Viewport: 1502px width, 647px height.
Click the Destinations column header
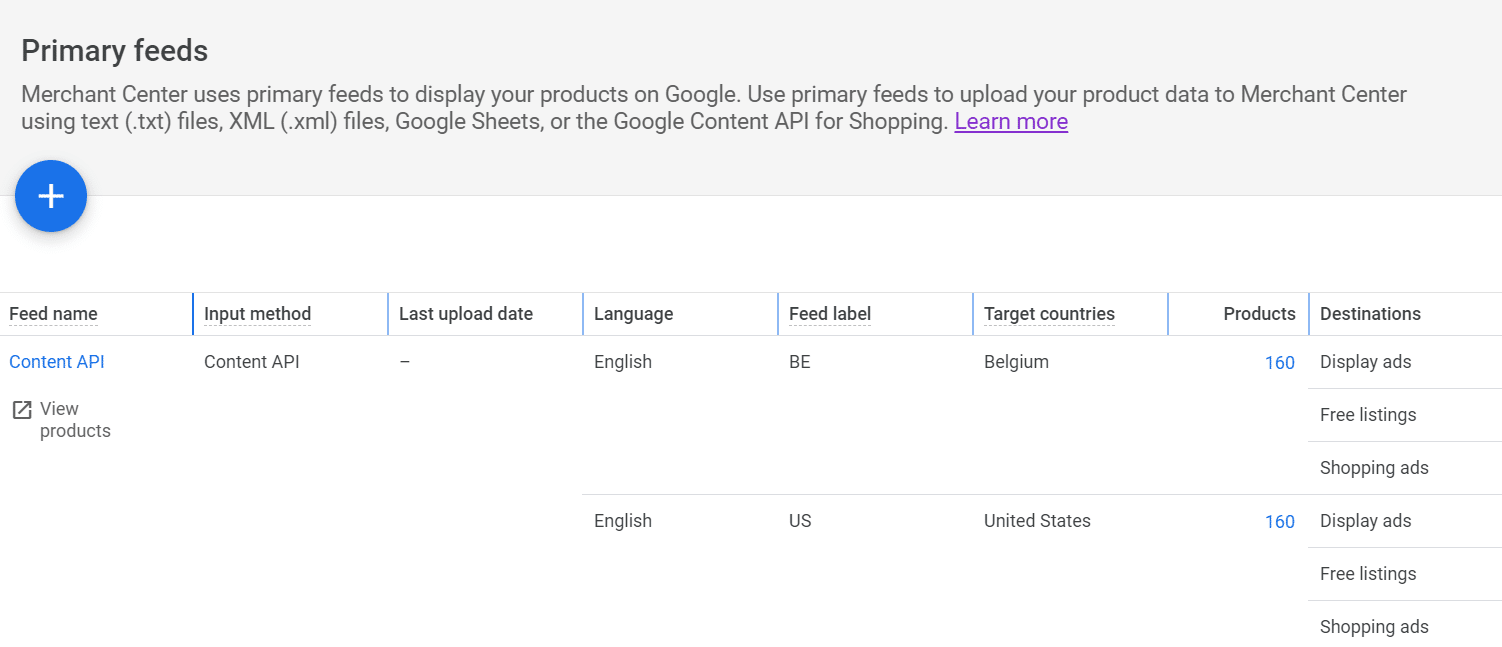(1370, 313)
